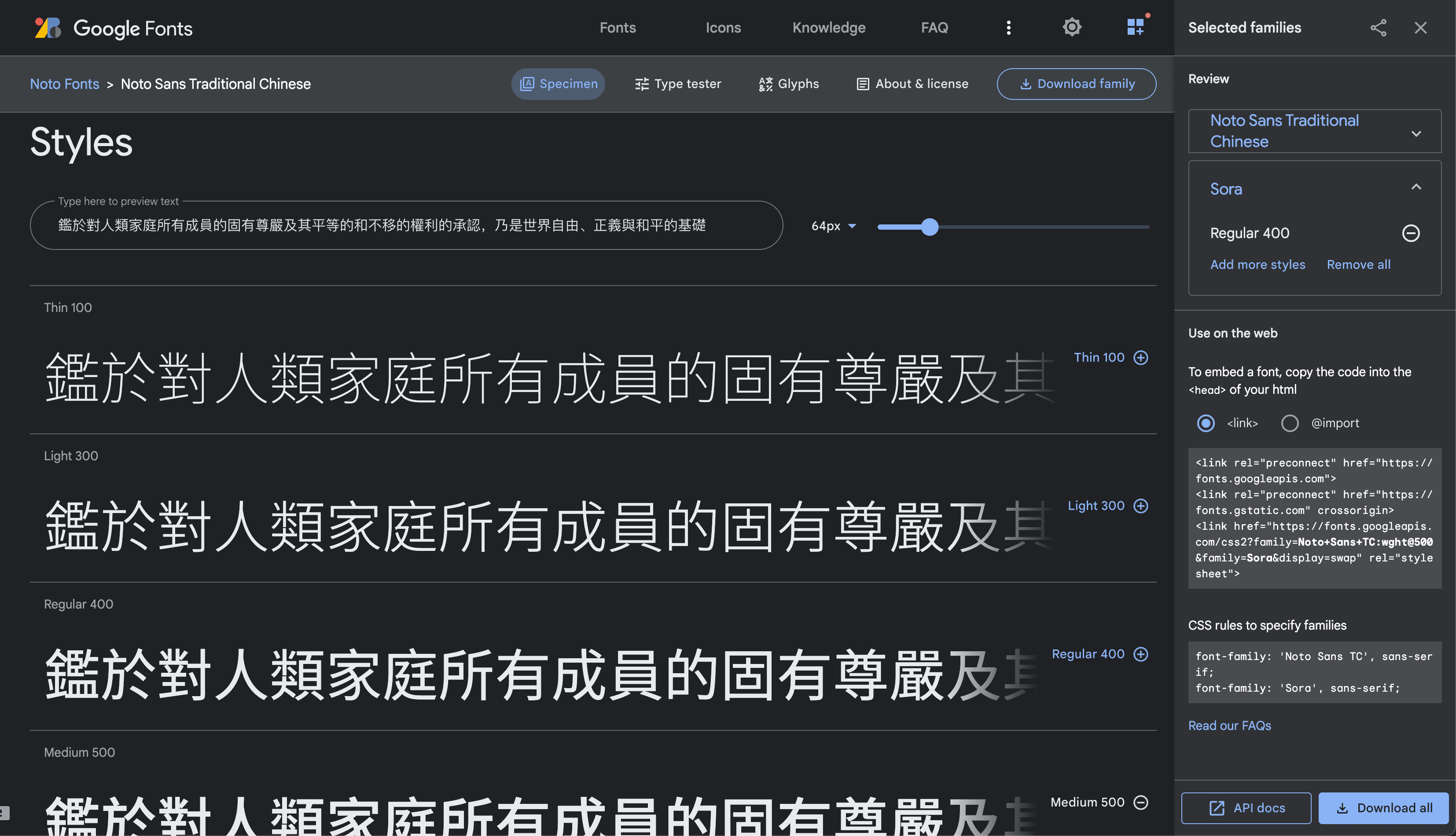Click the Review heading

pos(1209,79)
